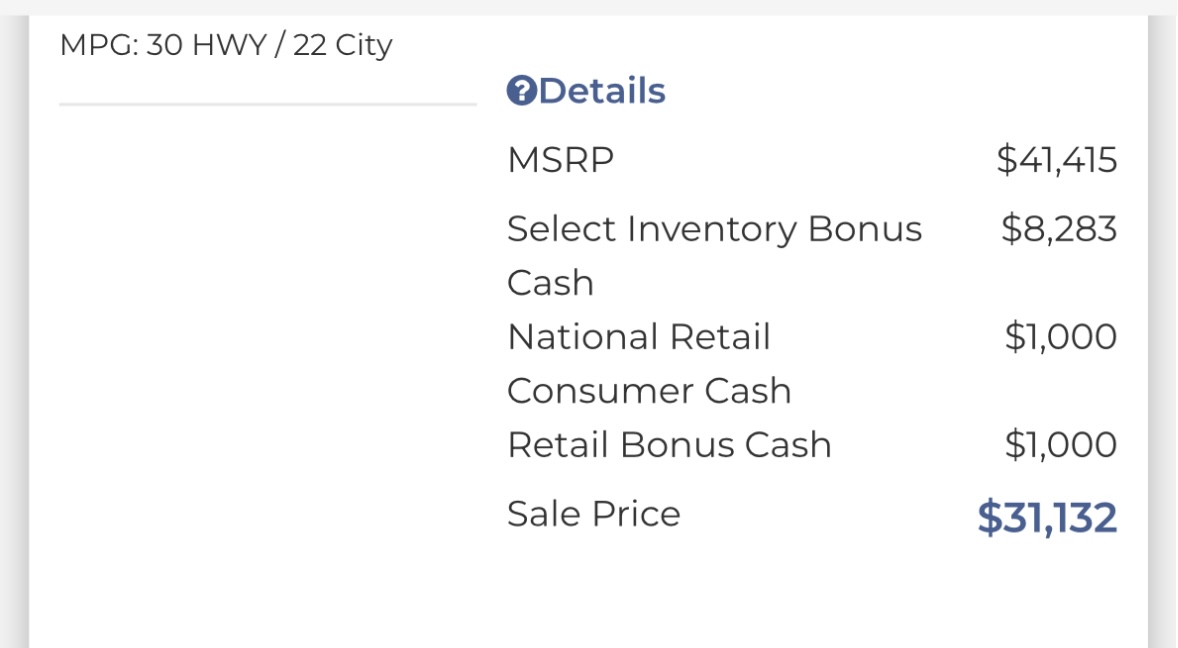
Task: Click National Retail Consumer Cash $1,000 value
Action: 1061,336
